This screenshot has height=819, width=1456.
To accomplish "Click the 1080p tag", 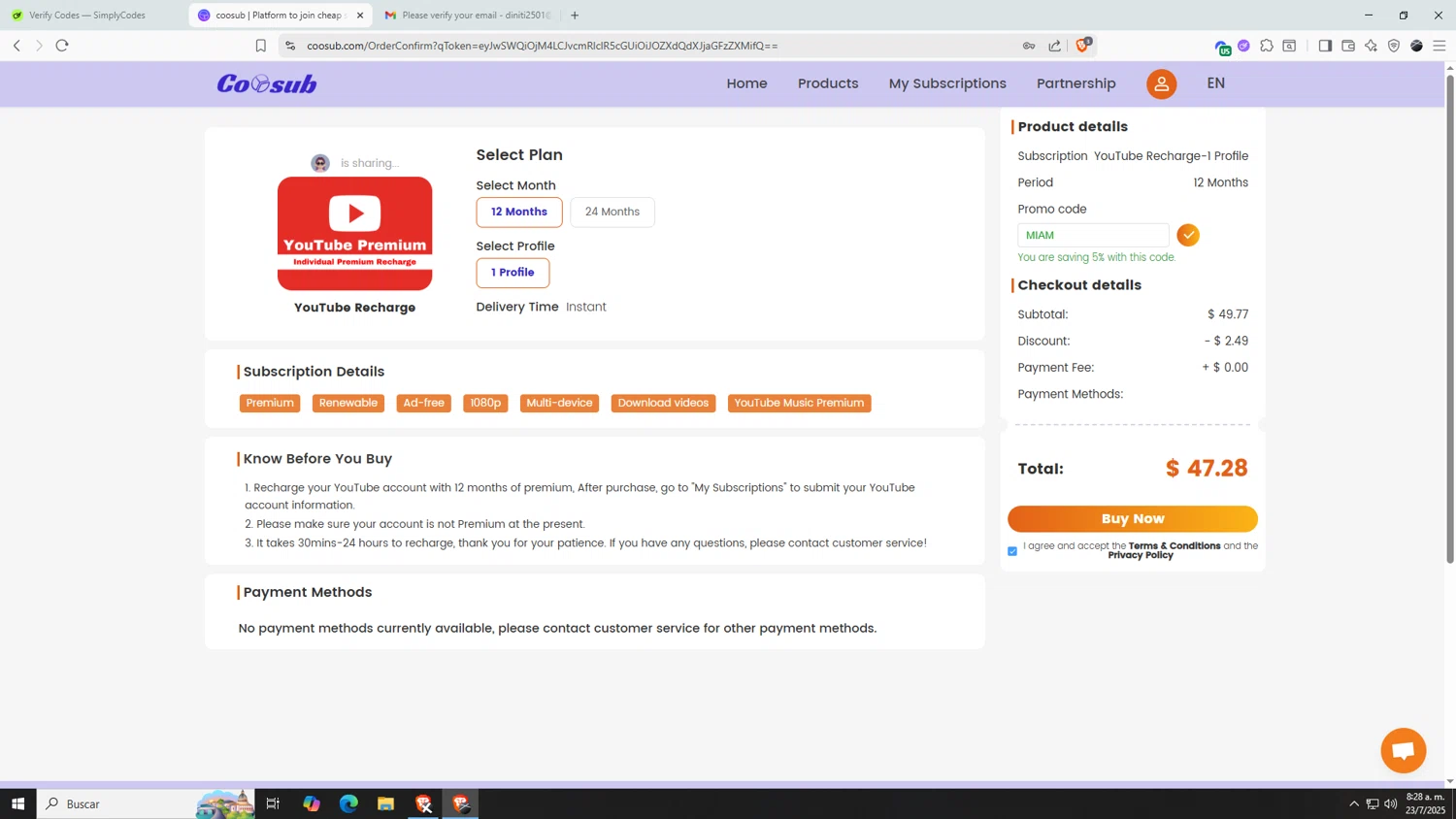I will coord(485,403).
